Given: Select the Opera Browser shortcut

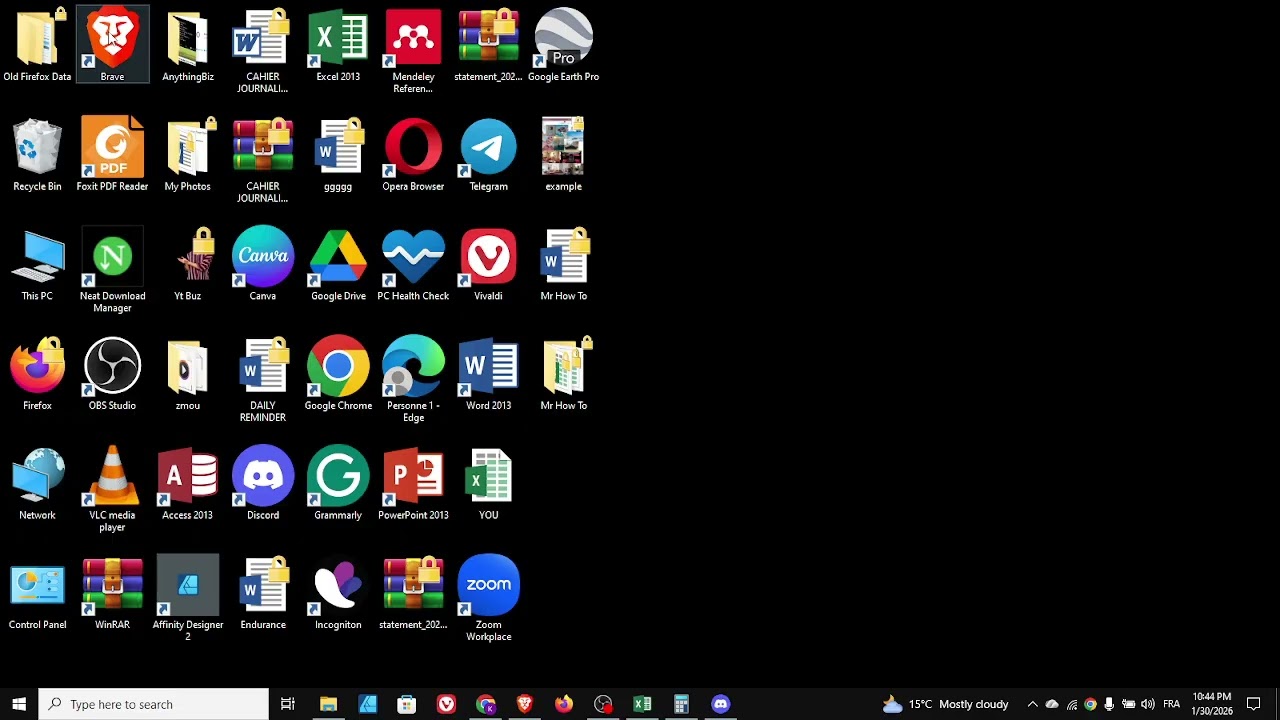Looking at the screenshot, I should (x=413, y=155).
